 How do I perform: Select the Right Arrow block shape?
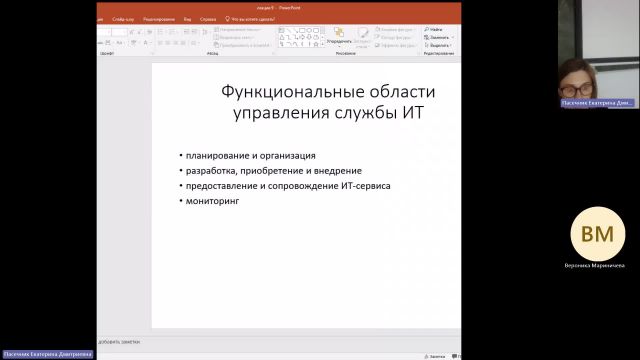tap(302, 37)
